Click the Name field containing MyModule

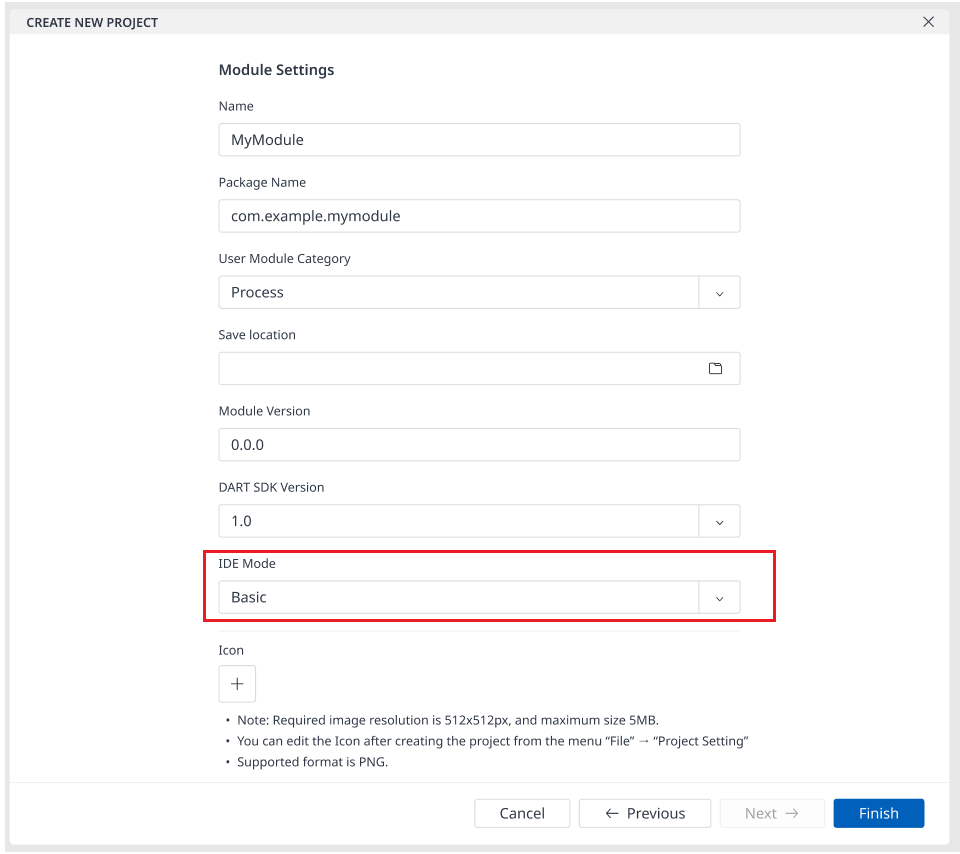pyautogui.click(x=479, y=140)
